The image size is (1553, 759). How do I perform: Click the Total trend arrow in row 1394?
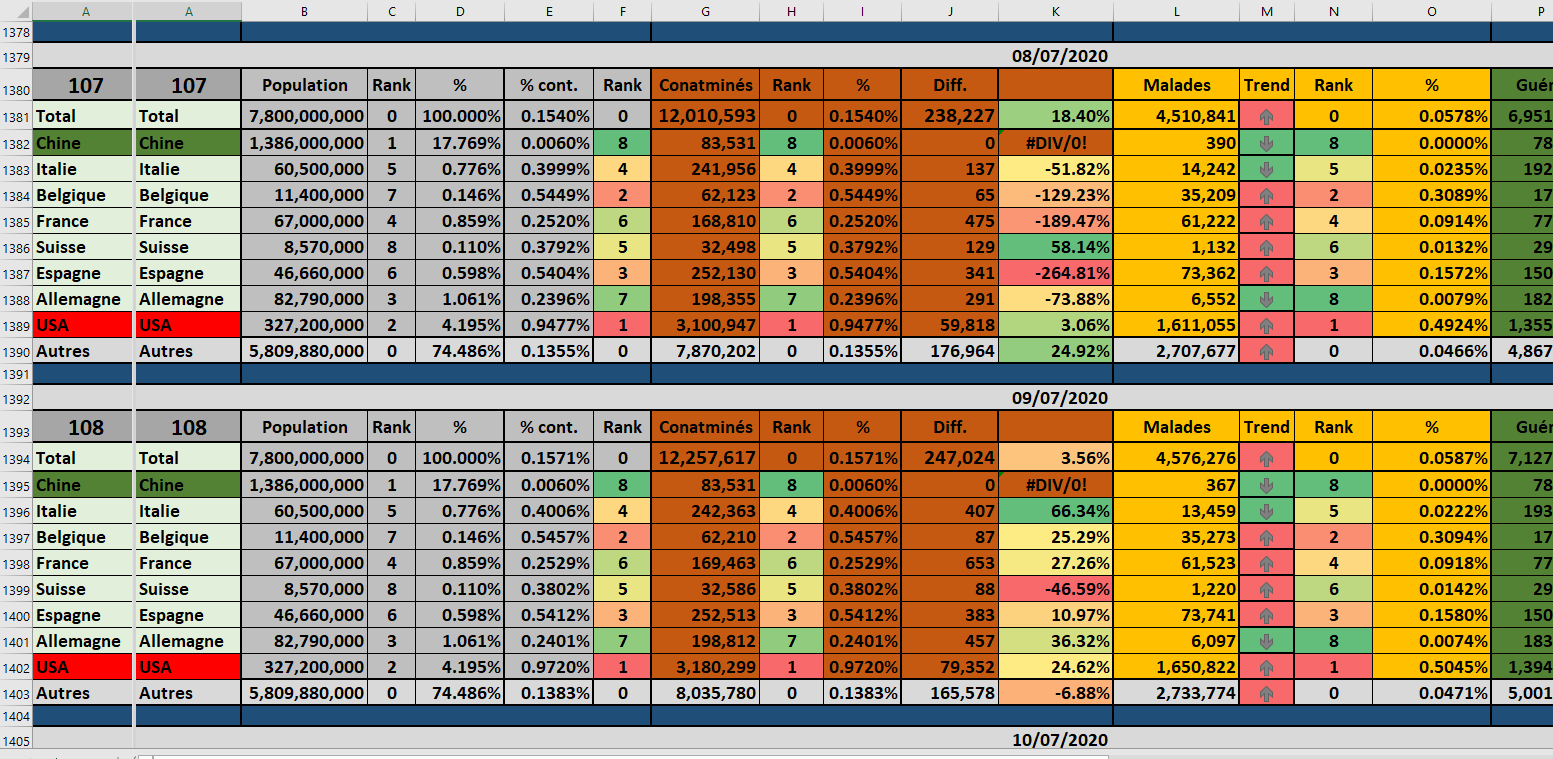[1266, 458]
